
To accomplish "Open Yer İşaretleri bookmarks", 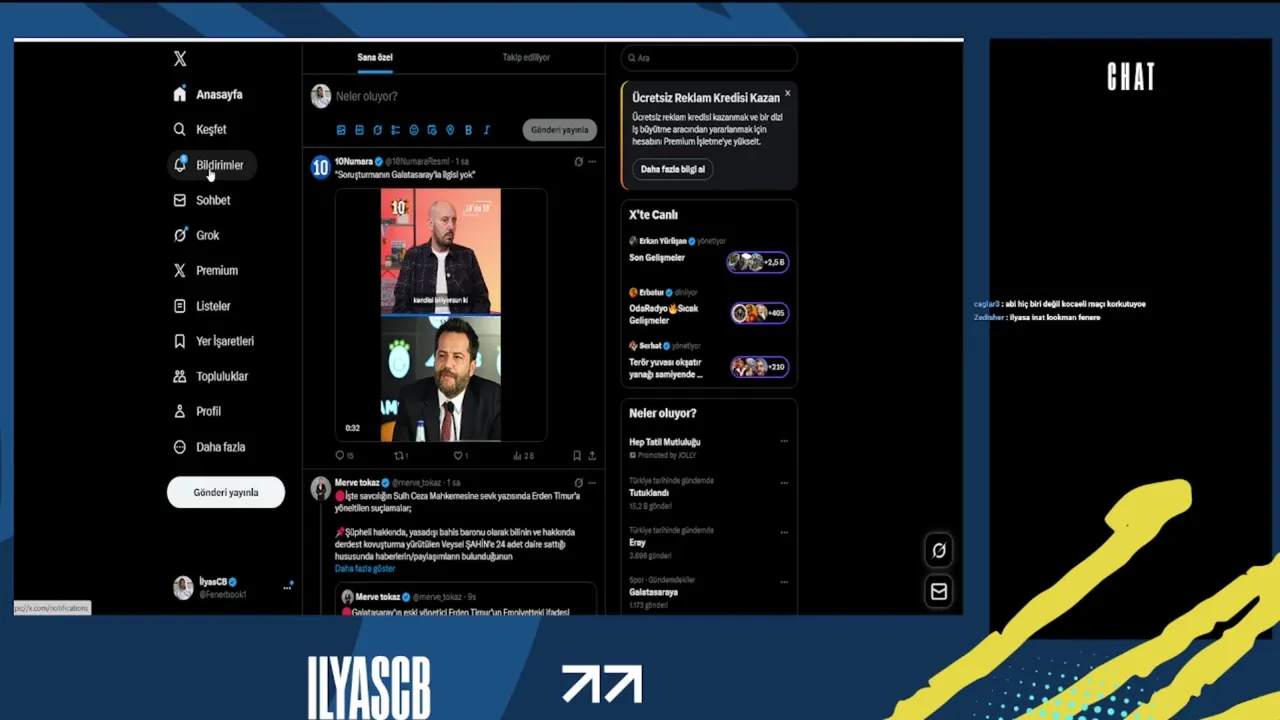I will pos(213,341).
